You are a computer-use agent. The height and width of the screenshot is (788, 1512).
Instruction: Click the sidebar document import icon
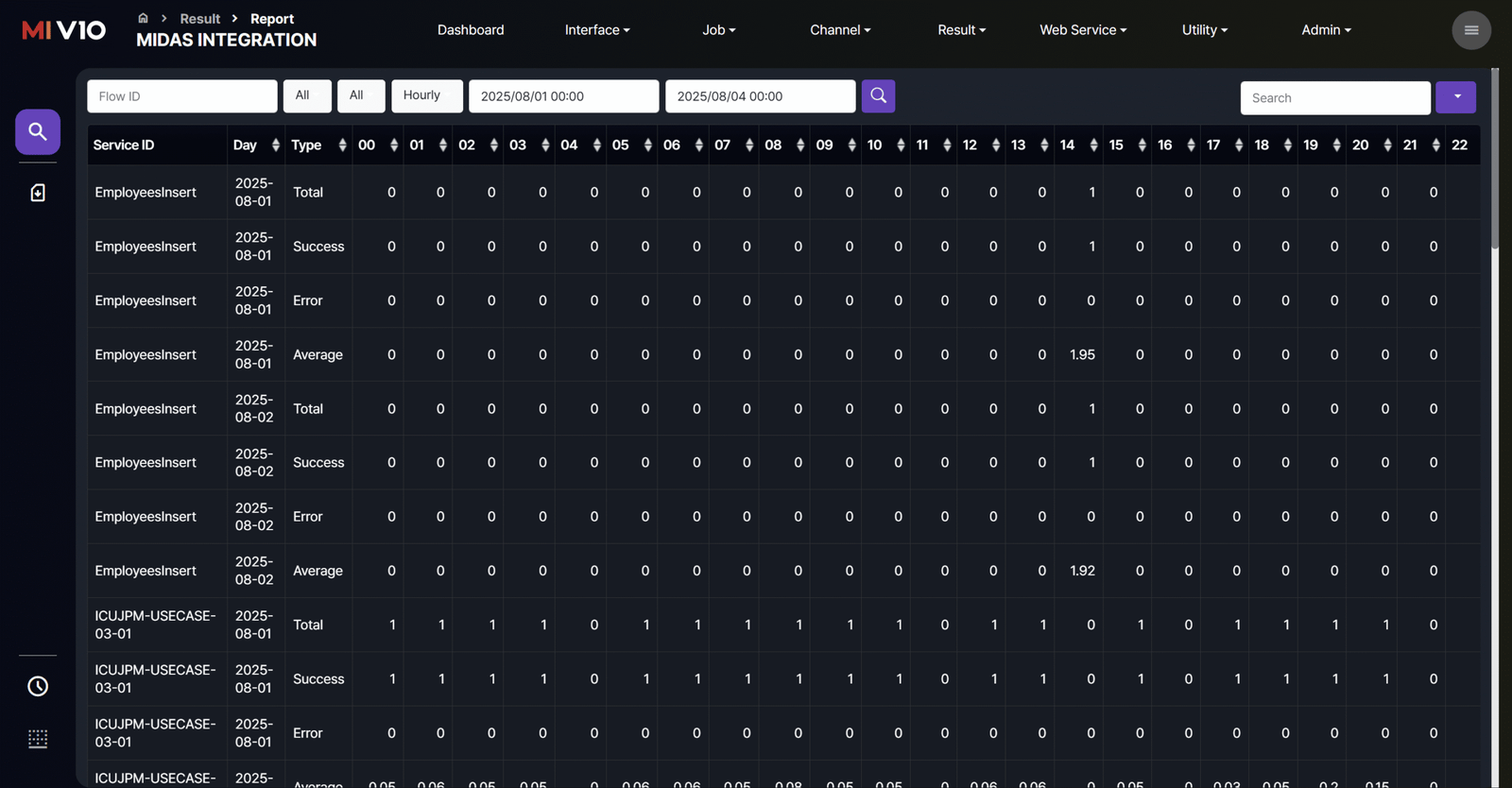click(38, 193)
